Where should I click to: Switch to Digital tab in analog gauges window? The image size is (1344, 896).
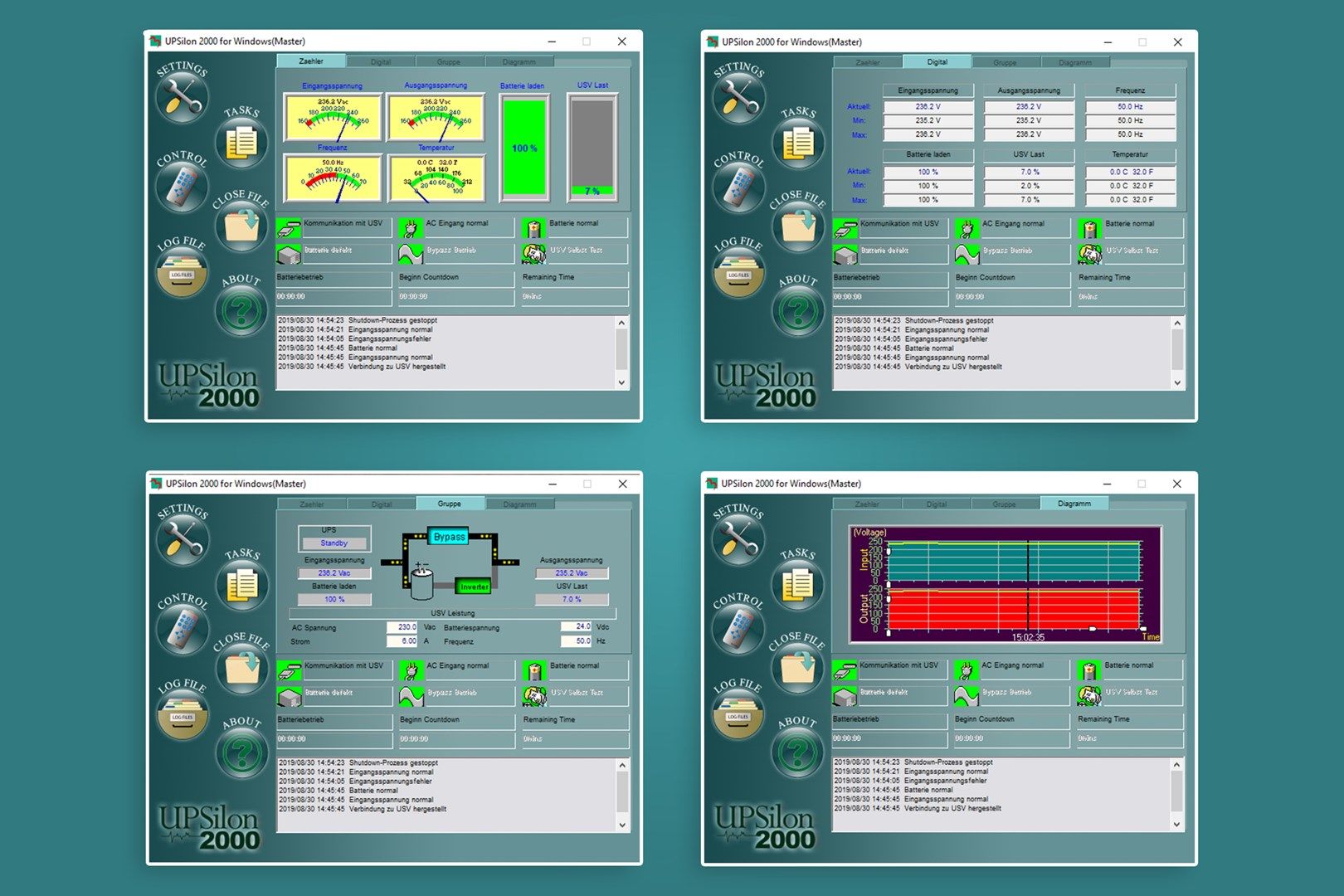tap(381, 62)
